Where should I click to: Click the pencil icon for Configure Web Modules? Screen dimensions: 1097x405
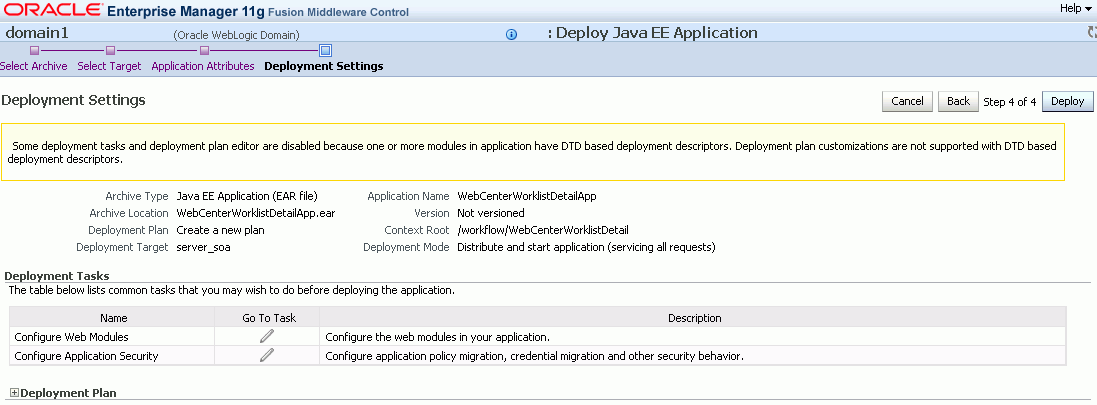(267, 336)
